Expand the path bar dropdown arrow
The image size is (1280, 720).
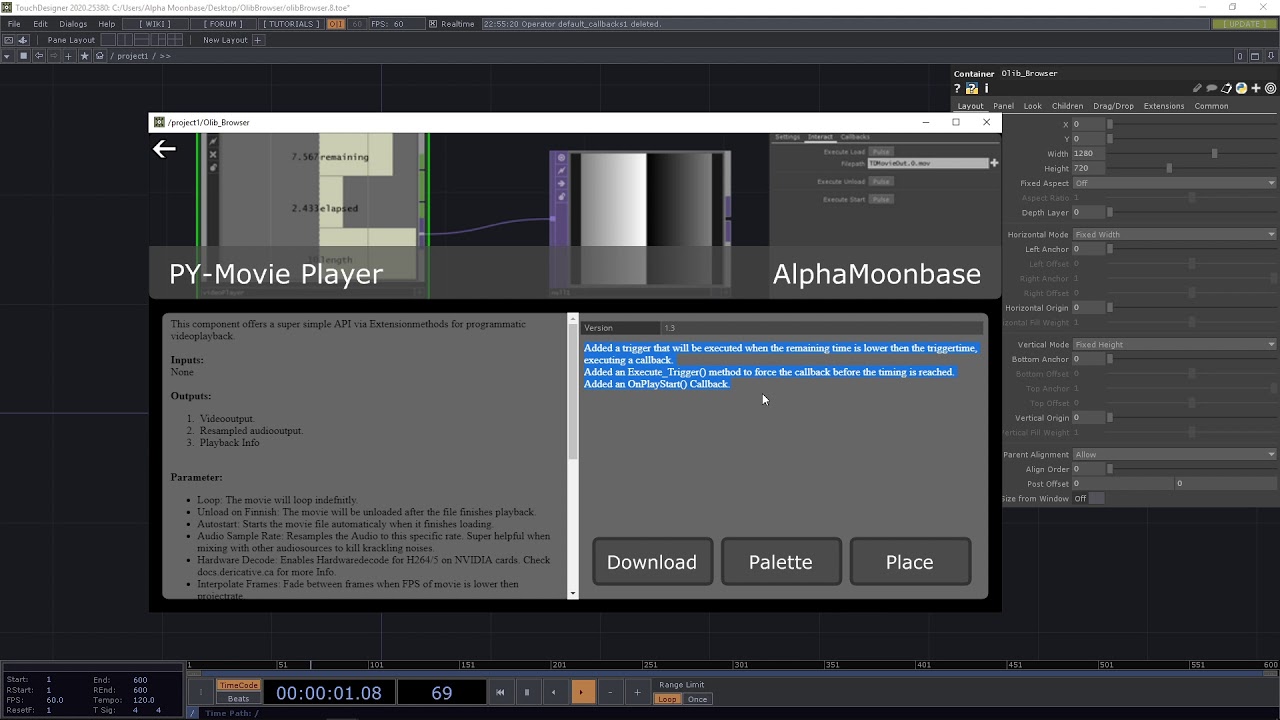coord(7,56)
